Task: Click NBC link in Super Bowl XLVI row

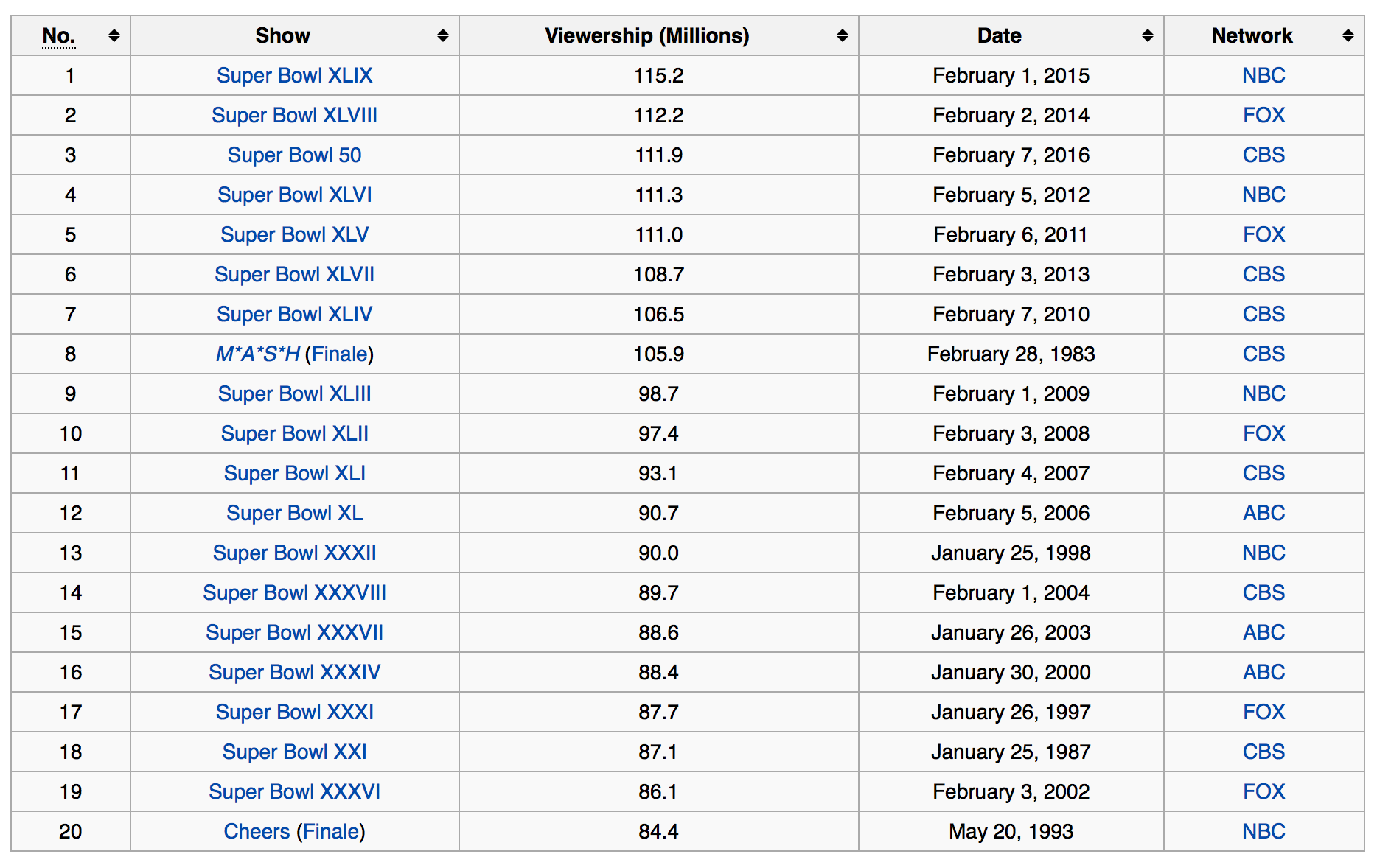Action: click(1263, 195)
